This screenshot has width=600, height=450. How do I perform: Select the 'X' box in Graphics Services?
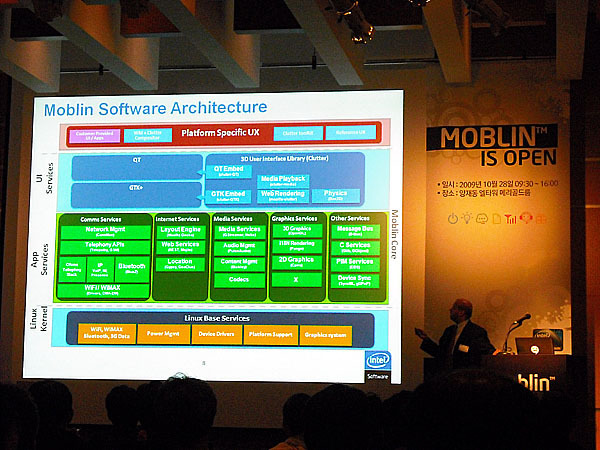pos(297,280)
